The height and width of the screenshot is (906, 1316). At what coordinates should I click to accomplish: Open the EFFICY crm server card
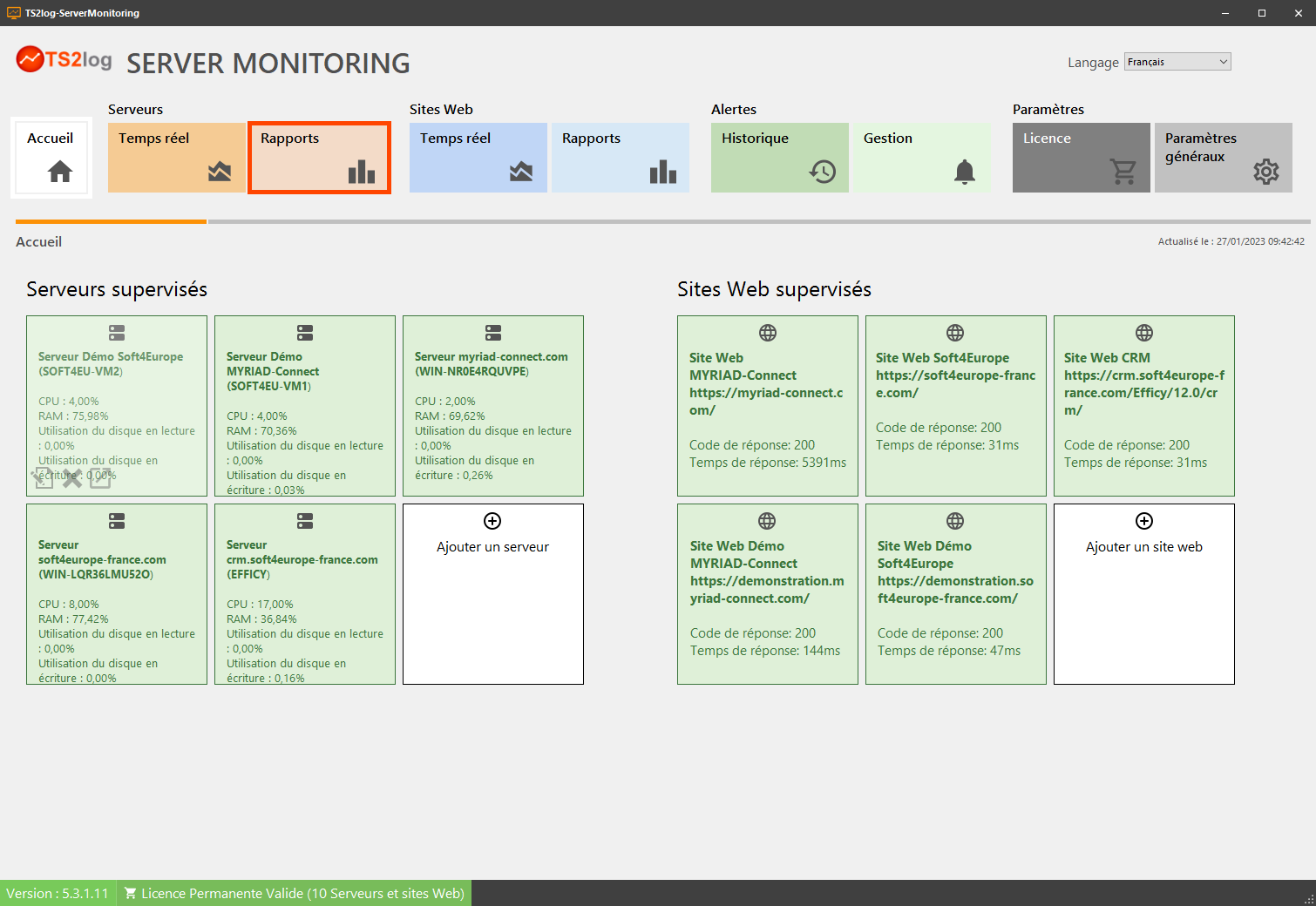click(x=305, y=594)
